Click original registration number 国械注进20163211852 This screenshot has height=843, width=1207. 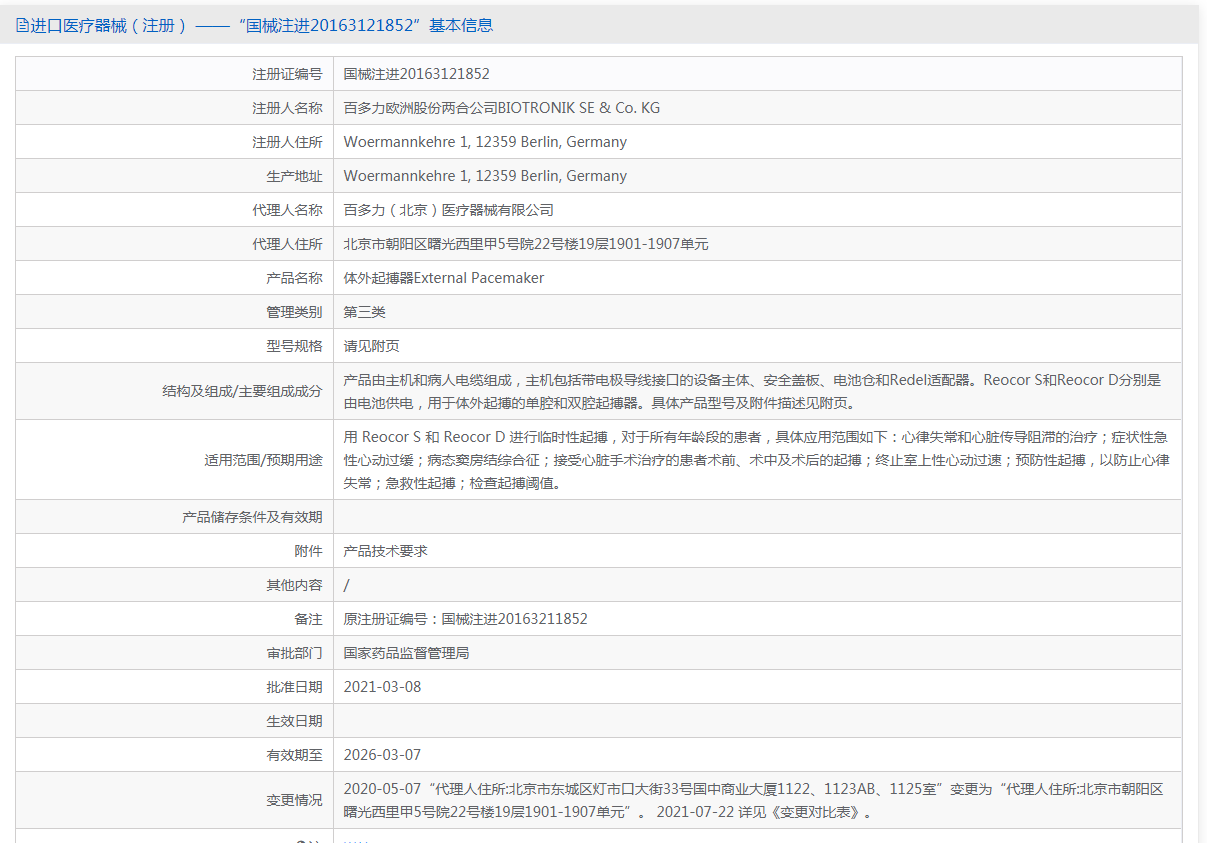coord(465,619)
